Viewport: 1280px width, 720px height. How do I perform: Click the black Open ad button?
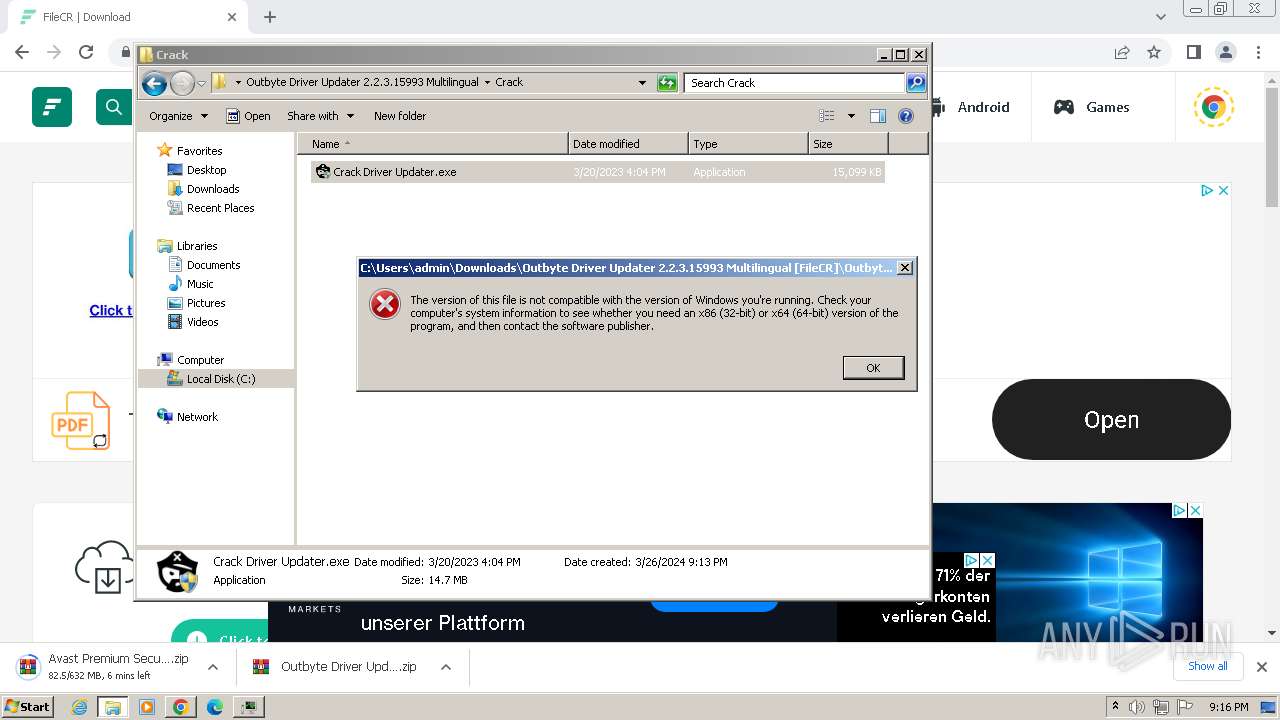coord(1111,420)
